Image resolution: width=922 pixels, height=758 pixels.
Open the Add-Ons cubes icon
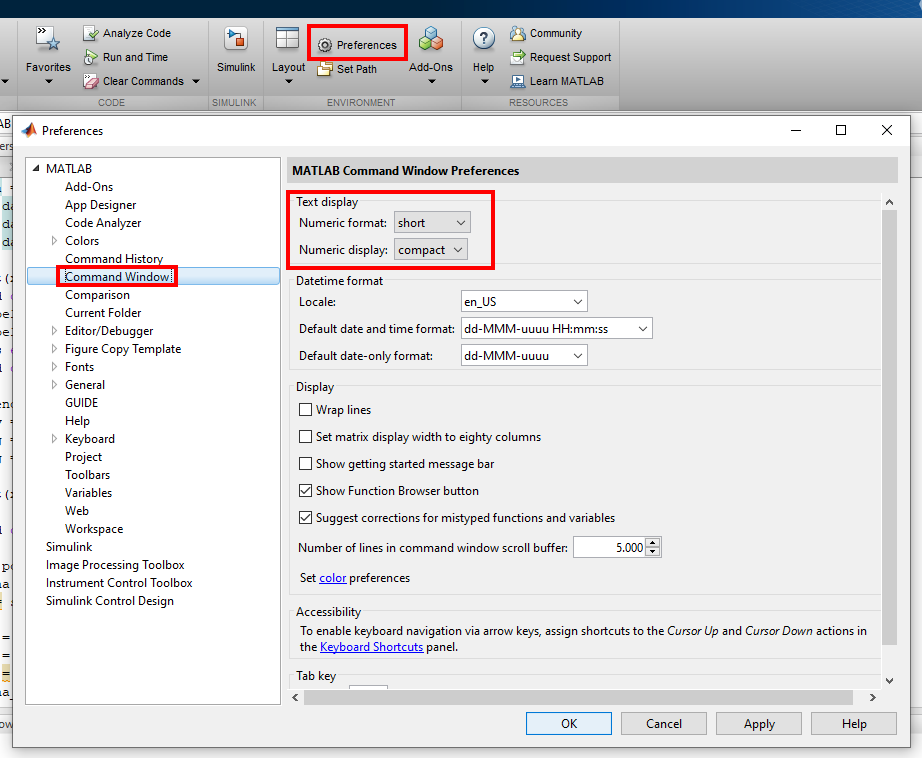431,39
